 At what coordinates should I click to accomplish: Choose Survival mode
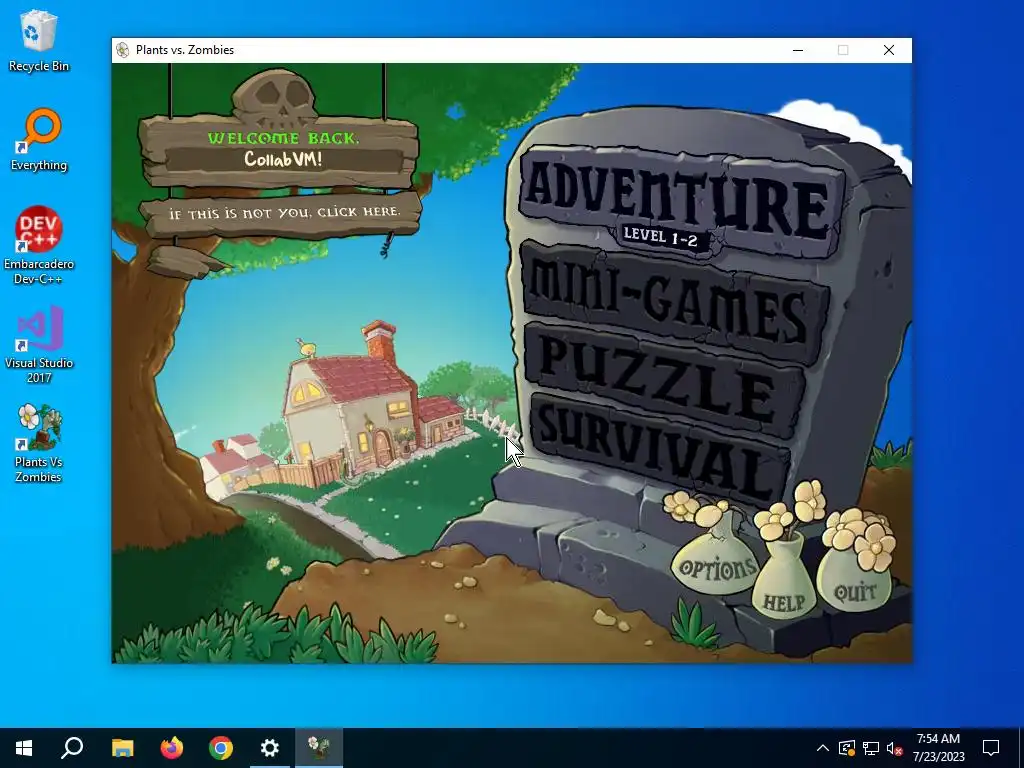658,451
